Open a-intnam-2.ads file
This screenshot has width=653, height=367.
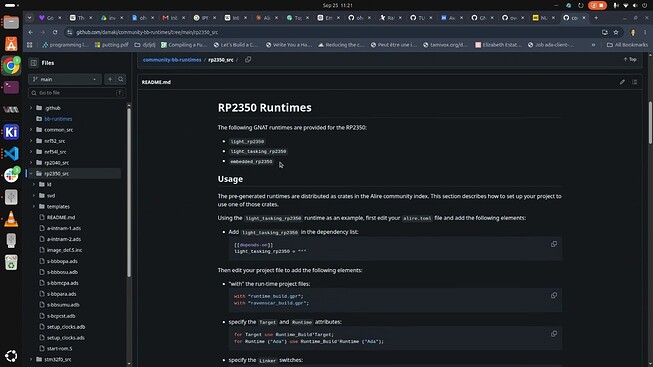click(64, 239)
